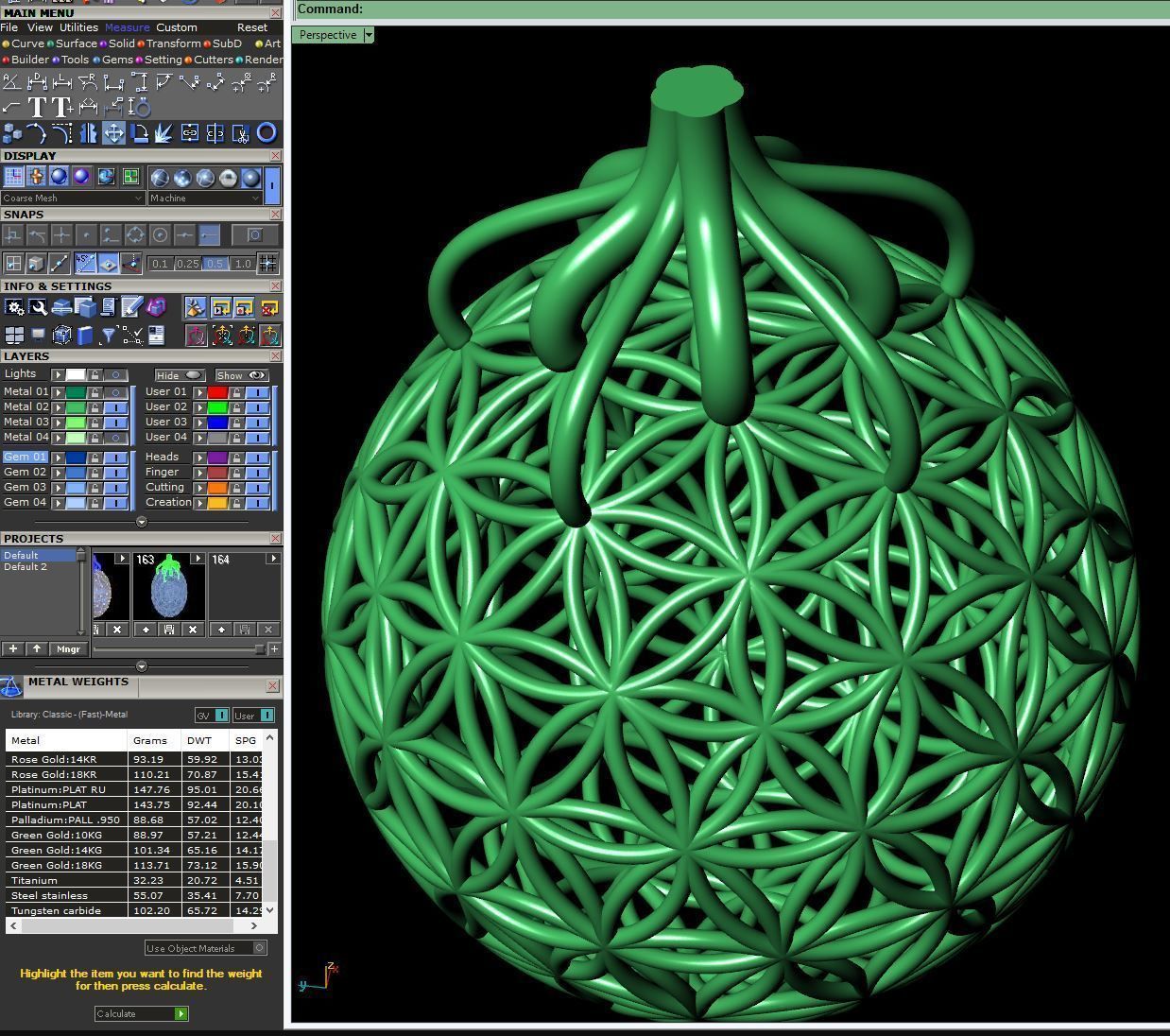Switch to purple sphere rendered display
1170x1036 pixels.
[x=81, y=177]
